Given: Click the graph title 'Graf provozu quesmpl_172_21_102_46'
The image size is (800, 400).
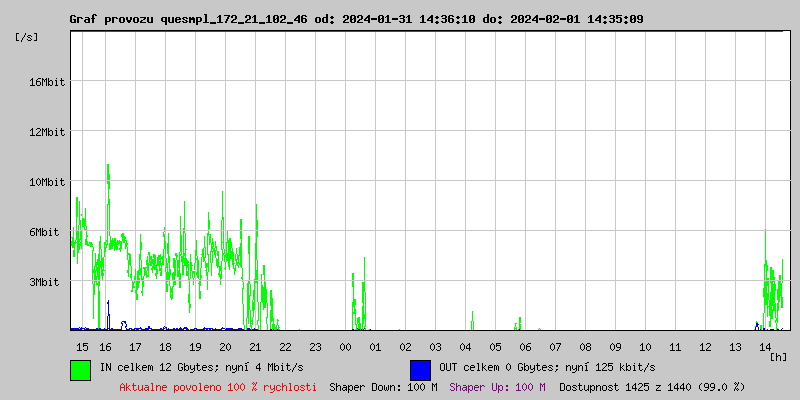Looking at the screenshot, I should [188, 19].
